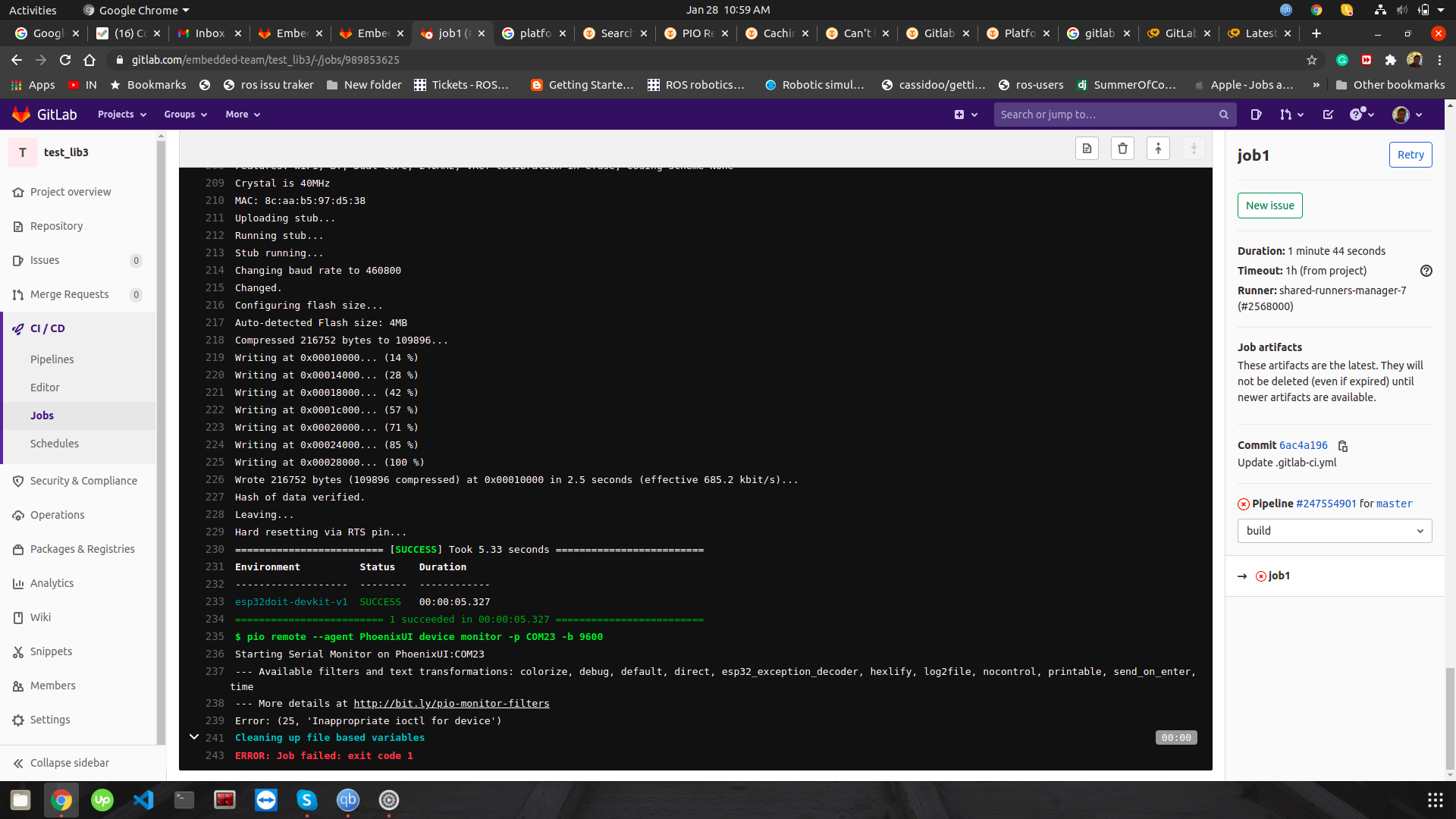Open Activities overview
This screenshot has width=1456, height=819.
(x=33, y=10)
